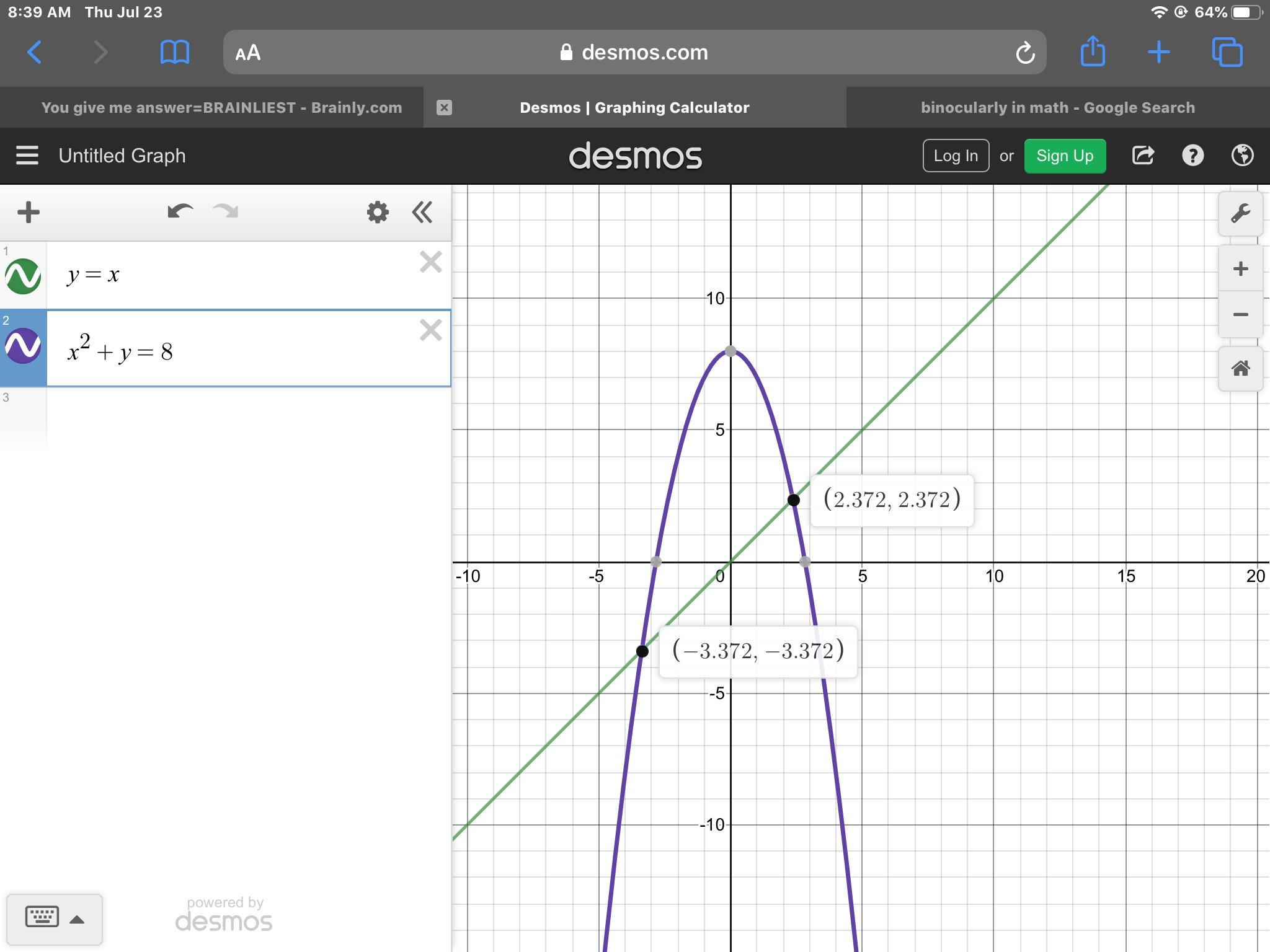Add new expression with plus button

29,213
